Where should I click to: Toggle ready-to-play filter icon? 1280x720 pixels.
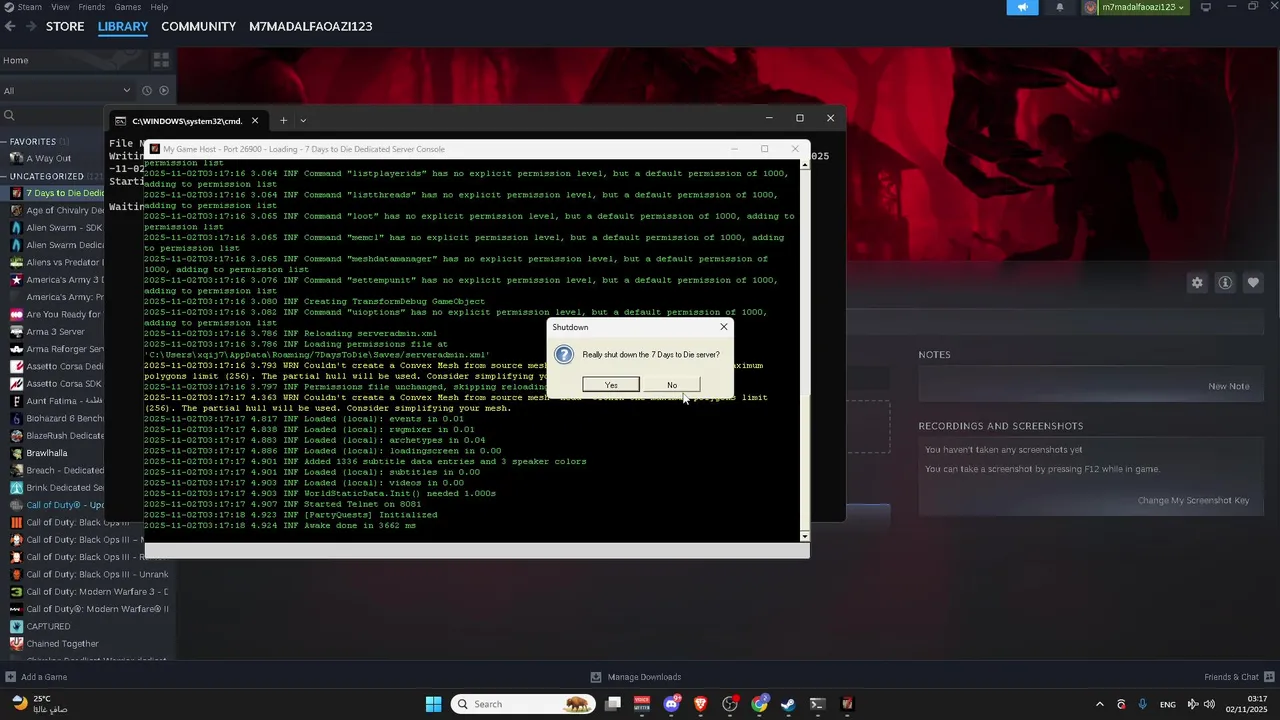pos(164,90)
